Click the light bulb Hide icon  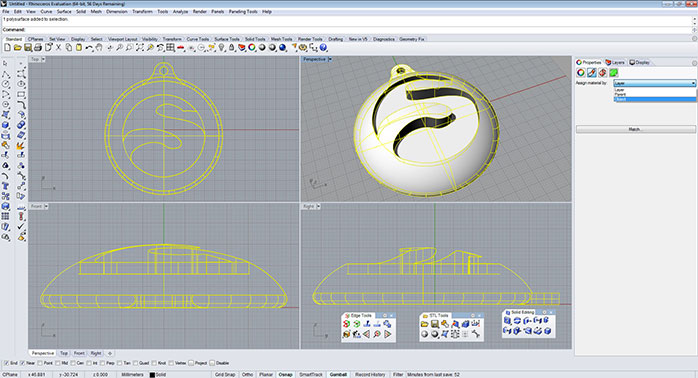(222, 48)
